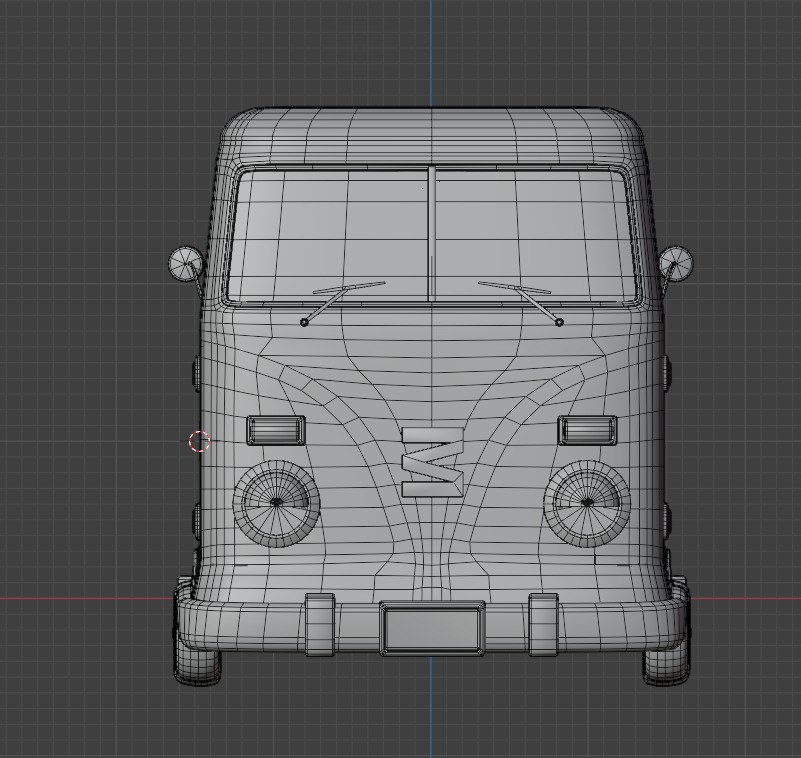This screenshot has width=801, height=758.
Task: Select the right front wheel
Action: click(666, 667)
